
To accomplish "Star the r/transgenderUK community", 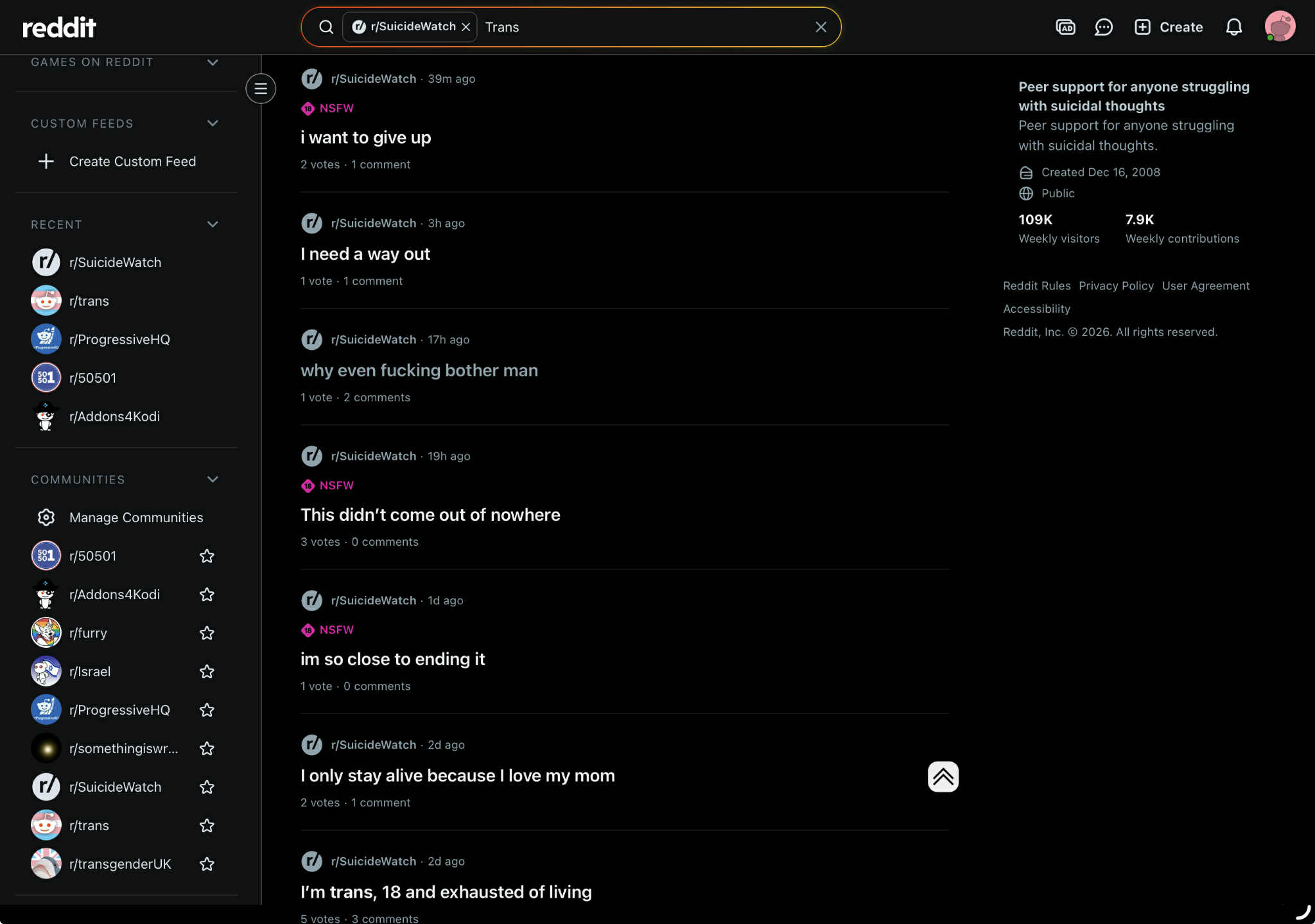I will coord(207,864).
